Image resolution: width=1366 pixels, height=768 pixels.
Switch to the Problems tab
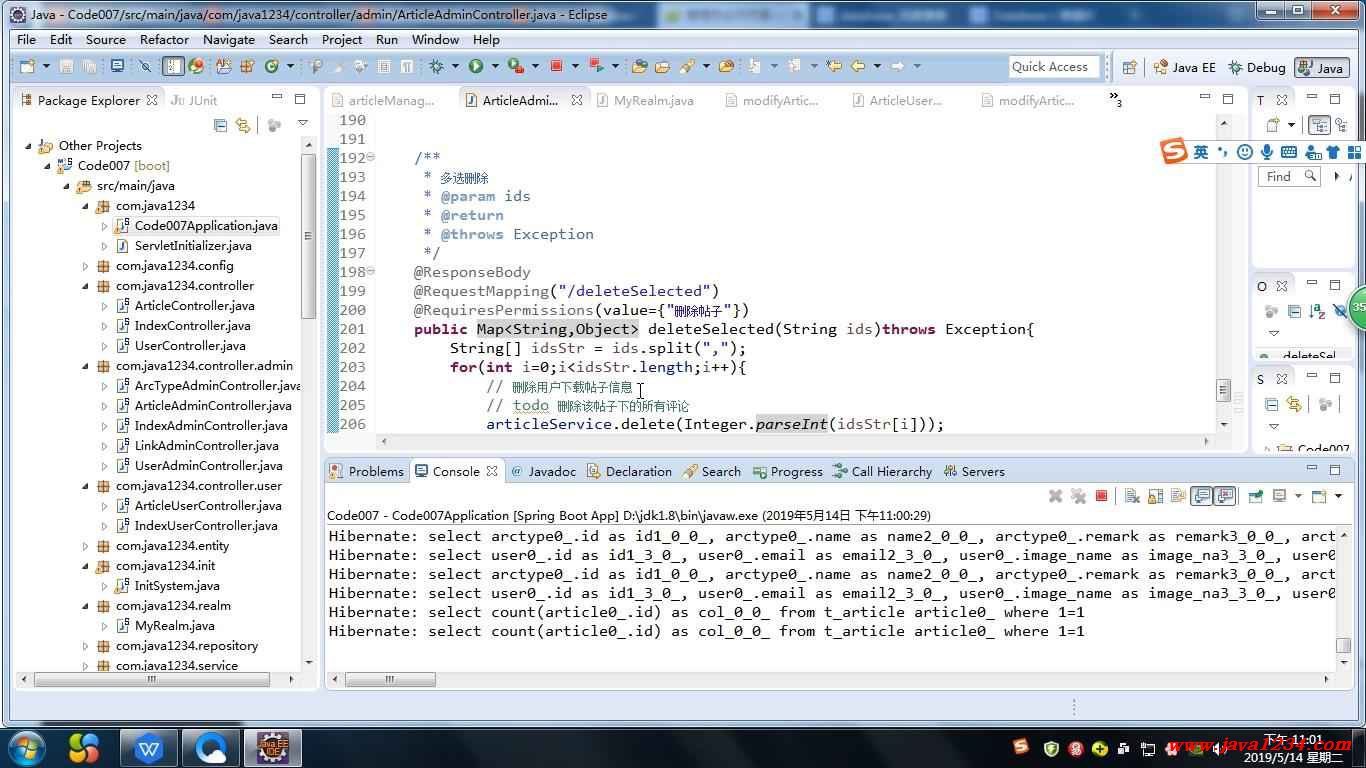(x=367, y=471)
